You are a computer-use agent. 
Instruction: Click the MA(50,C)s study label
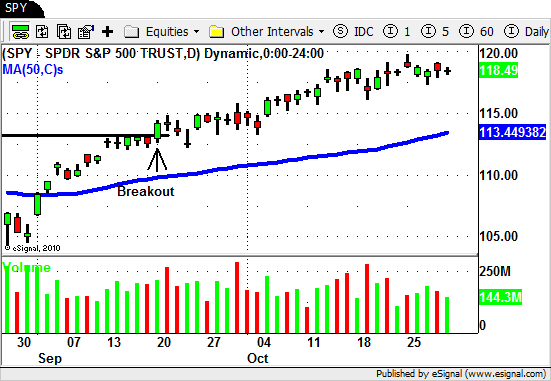pos(33,70)
